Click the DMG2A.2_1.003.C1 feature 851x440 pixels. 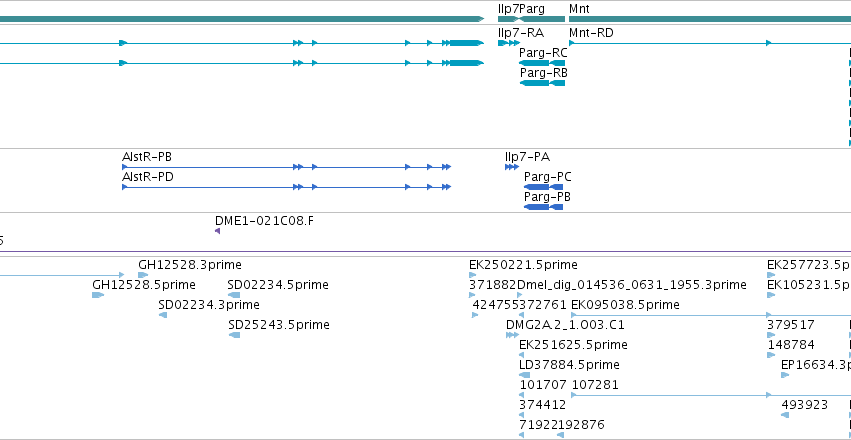tap(512, 335)
